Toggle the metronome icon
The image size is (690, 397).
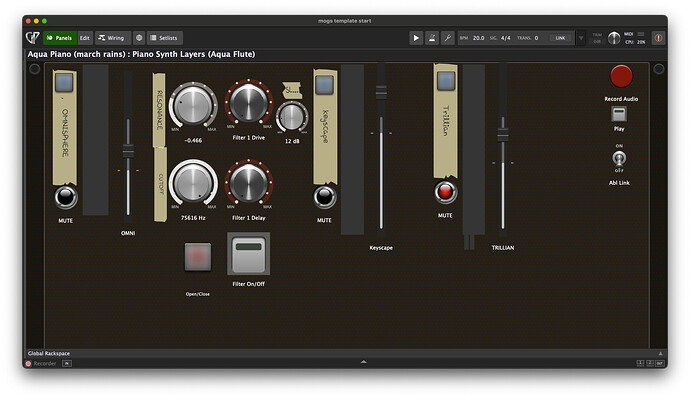pyautogui.click(x=432, y=38)
